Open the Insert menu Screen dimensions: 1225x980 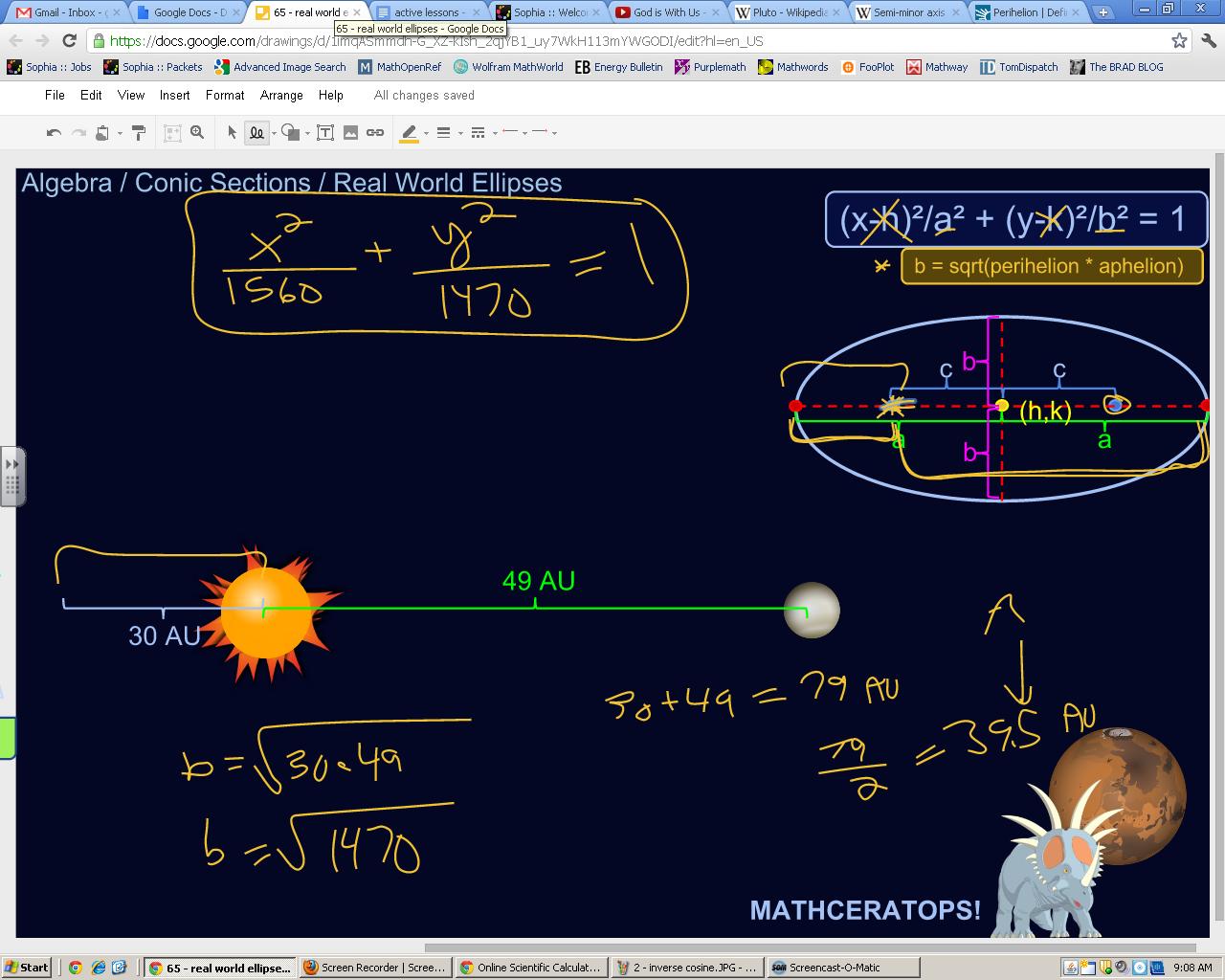tap(174, 95)
